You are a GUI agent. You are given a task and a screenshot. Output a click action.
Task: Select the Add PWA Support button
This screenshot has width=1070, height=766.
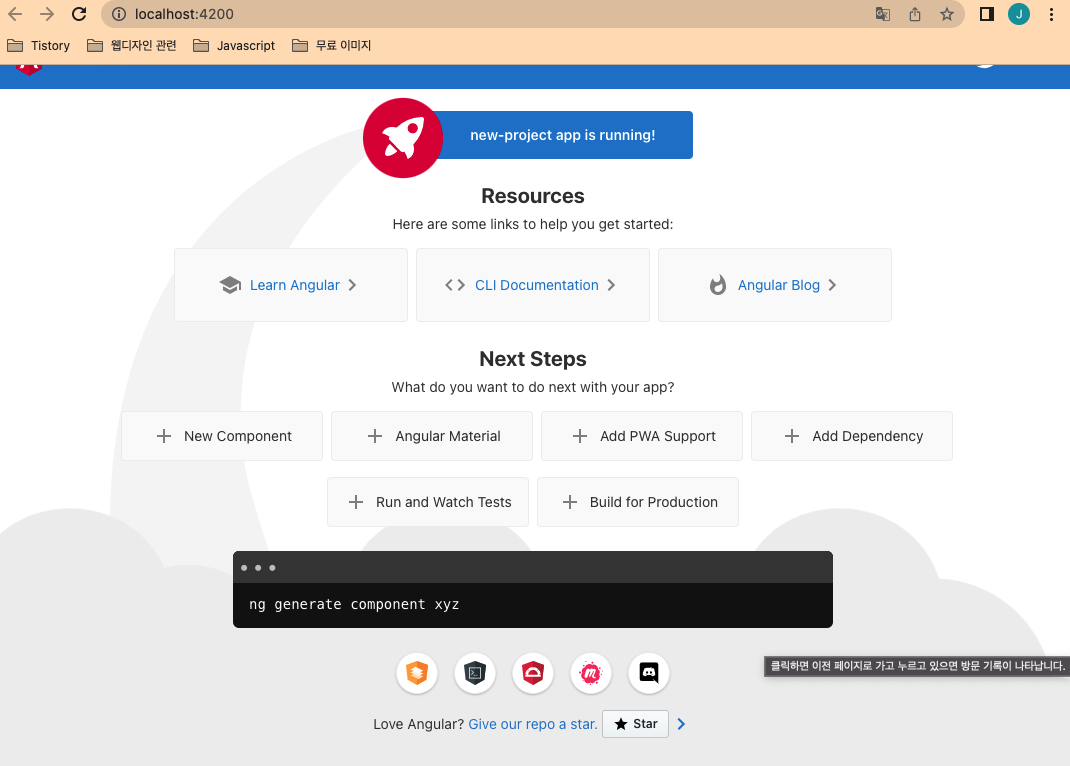pyautogui.click(x=641, y=436)
